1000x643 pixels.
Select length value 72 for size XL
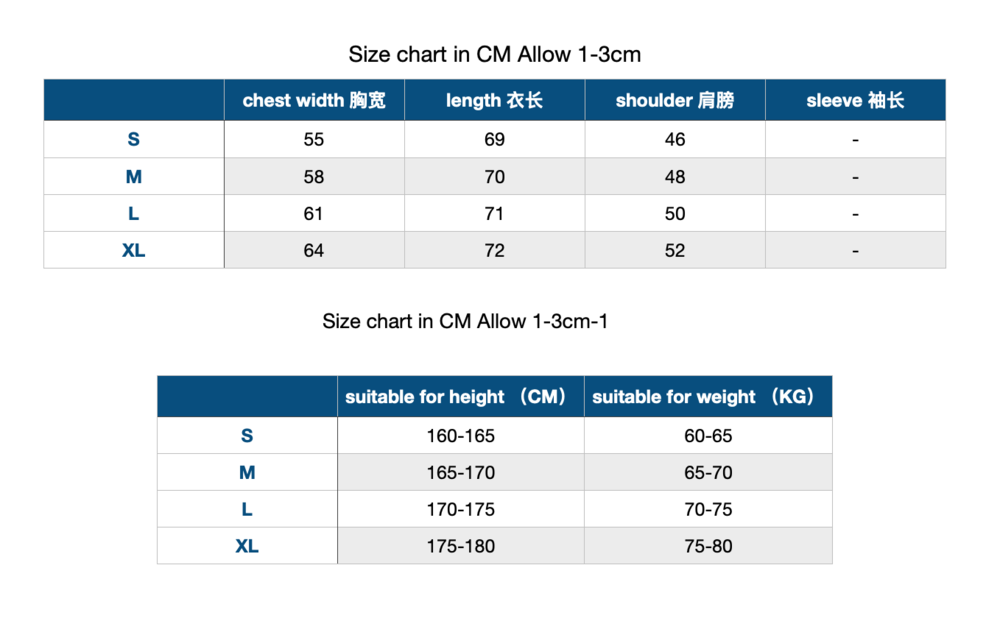(x=494, y=250)
